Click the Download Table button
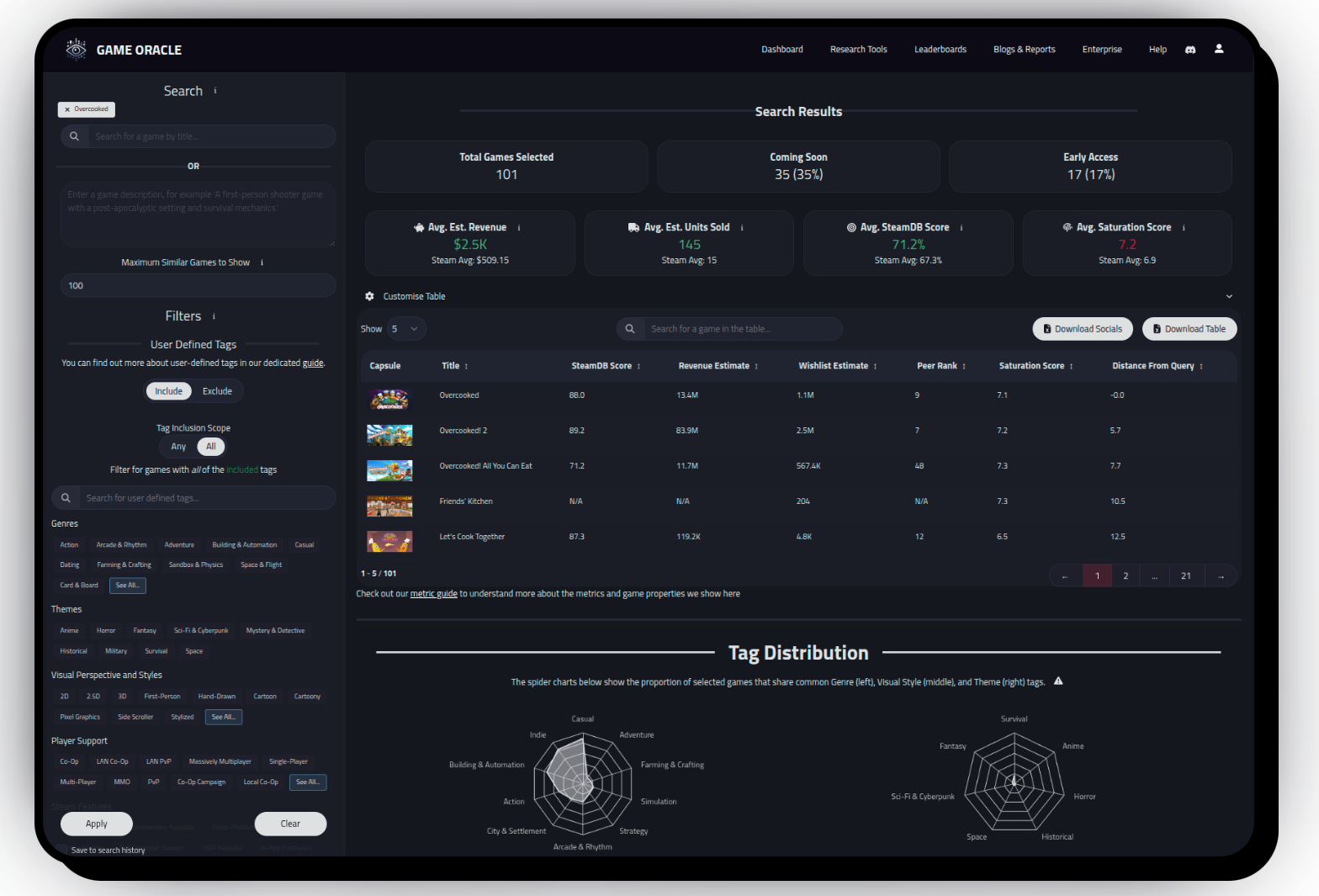This screenshot has height=896, width=1319. click(1189, 329)
